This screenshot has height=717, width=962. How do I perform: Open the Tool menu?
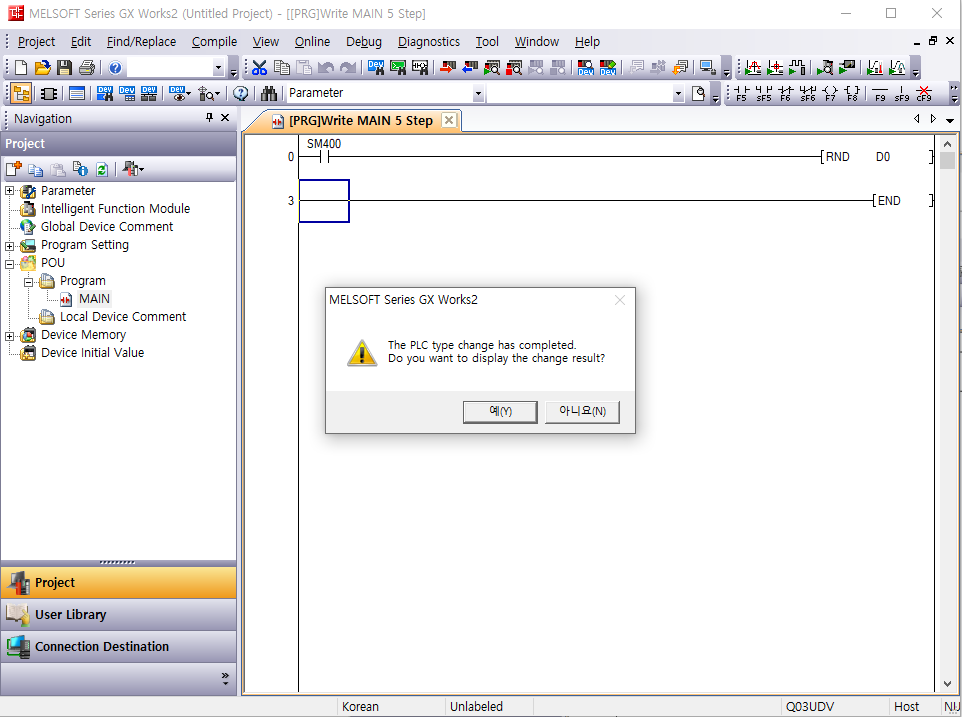[x=487, y=42]
